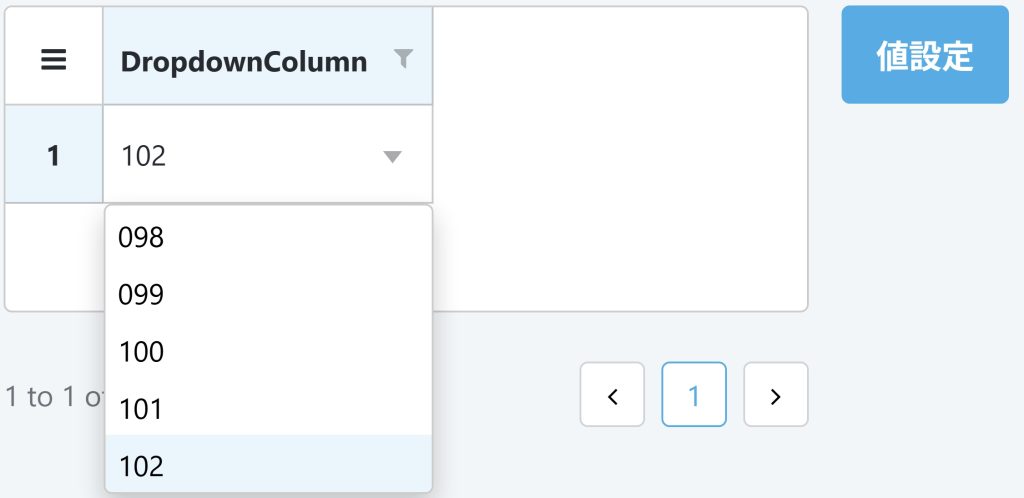Click the DropdownColumn filter funnel icon
Viewport: 1024px width, 498px height.
(404, 59)
